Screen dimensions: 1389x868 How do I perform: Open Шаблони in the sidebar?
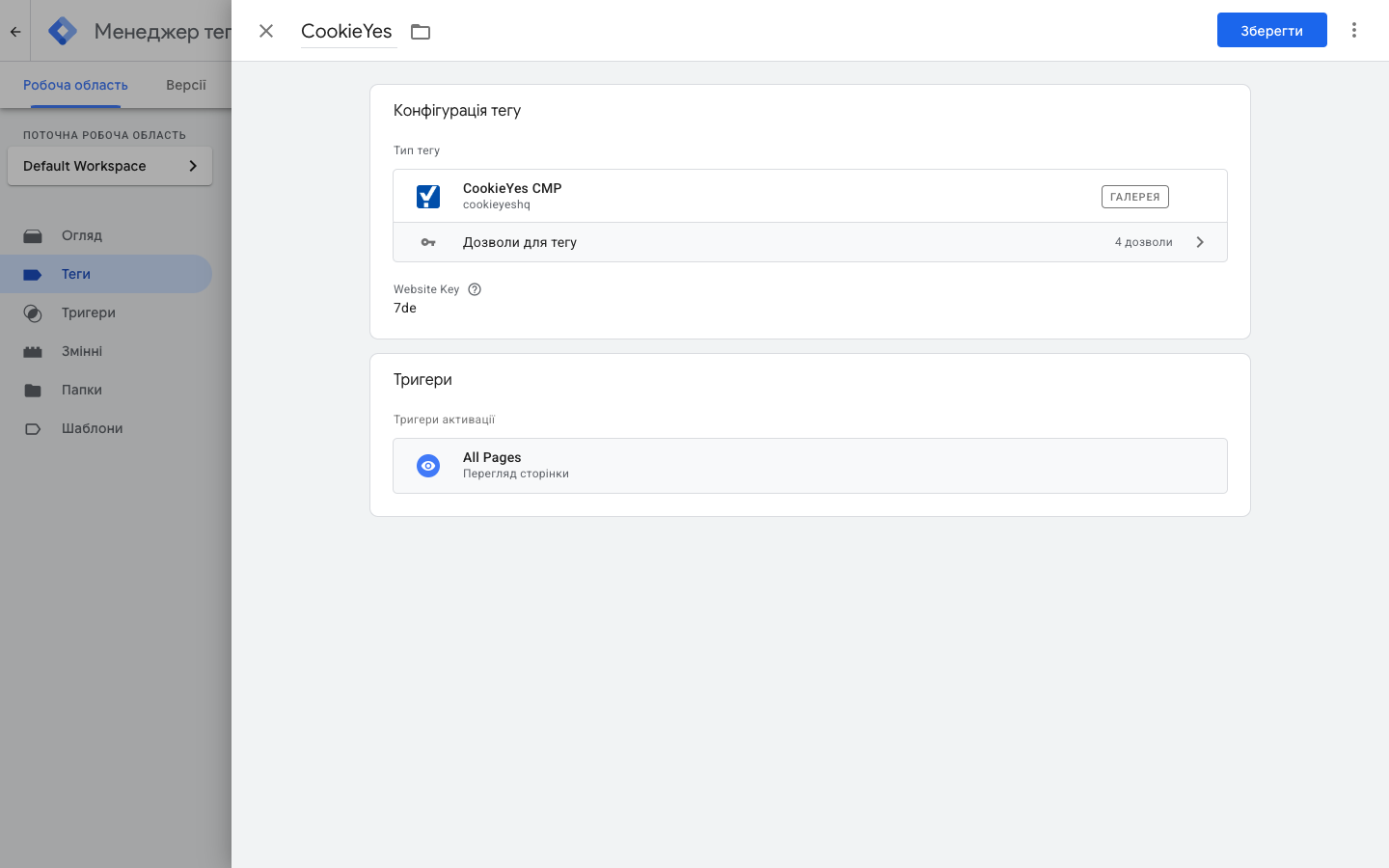(x=106, y=428)
